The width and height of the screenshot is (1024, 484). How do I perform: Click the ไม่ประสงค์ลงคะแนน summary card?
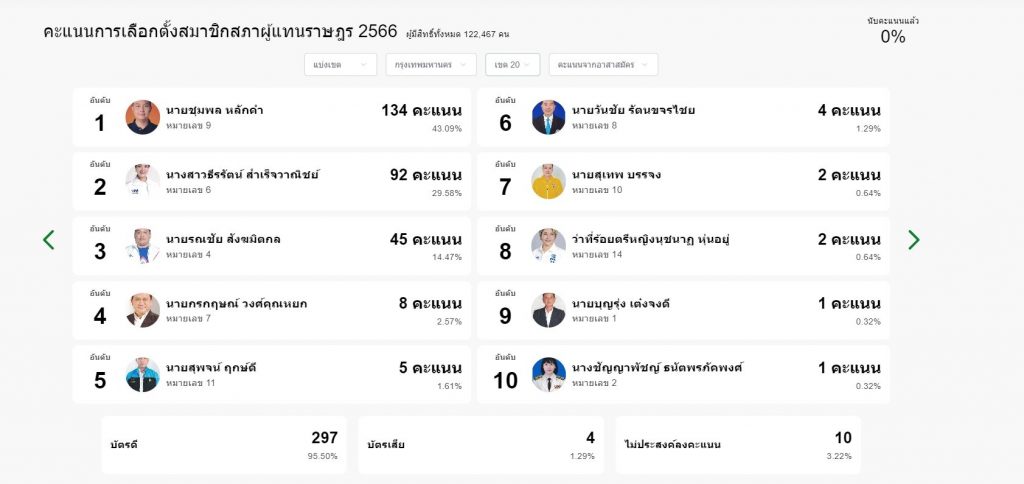[738, 445]
